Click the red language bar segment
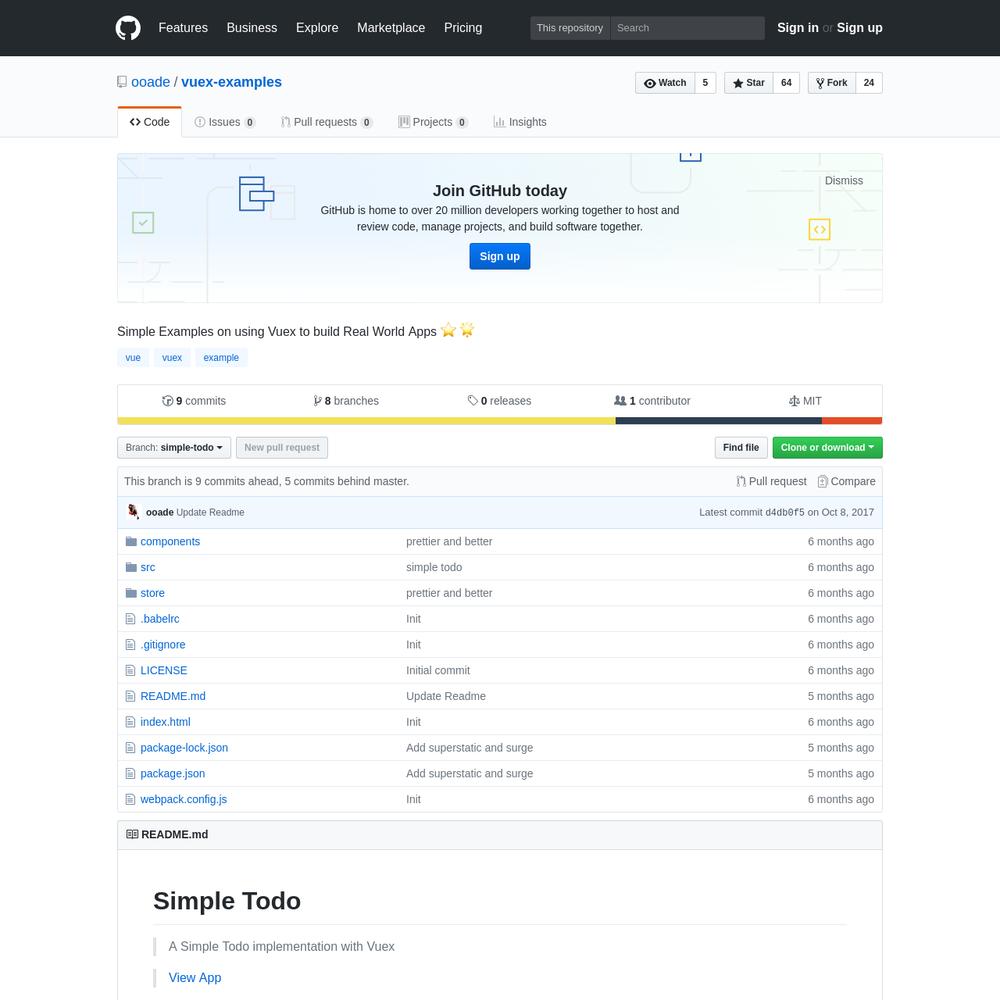The image size is (1000, 1000). [852, 421]
